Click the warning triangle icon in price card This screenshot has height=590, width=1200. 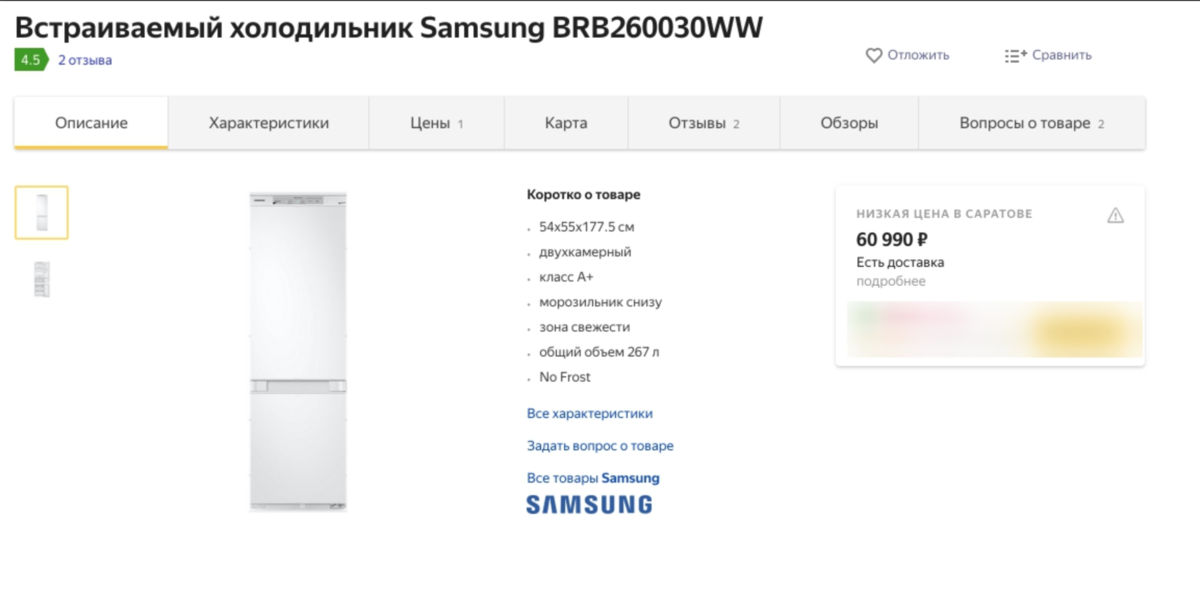click(1116, 215)
